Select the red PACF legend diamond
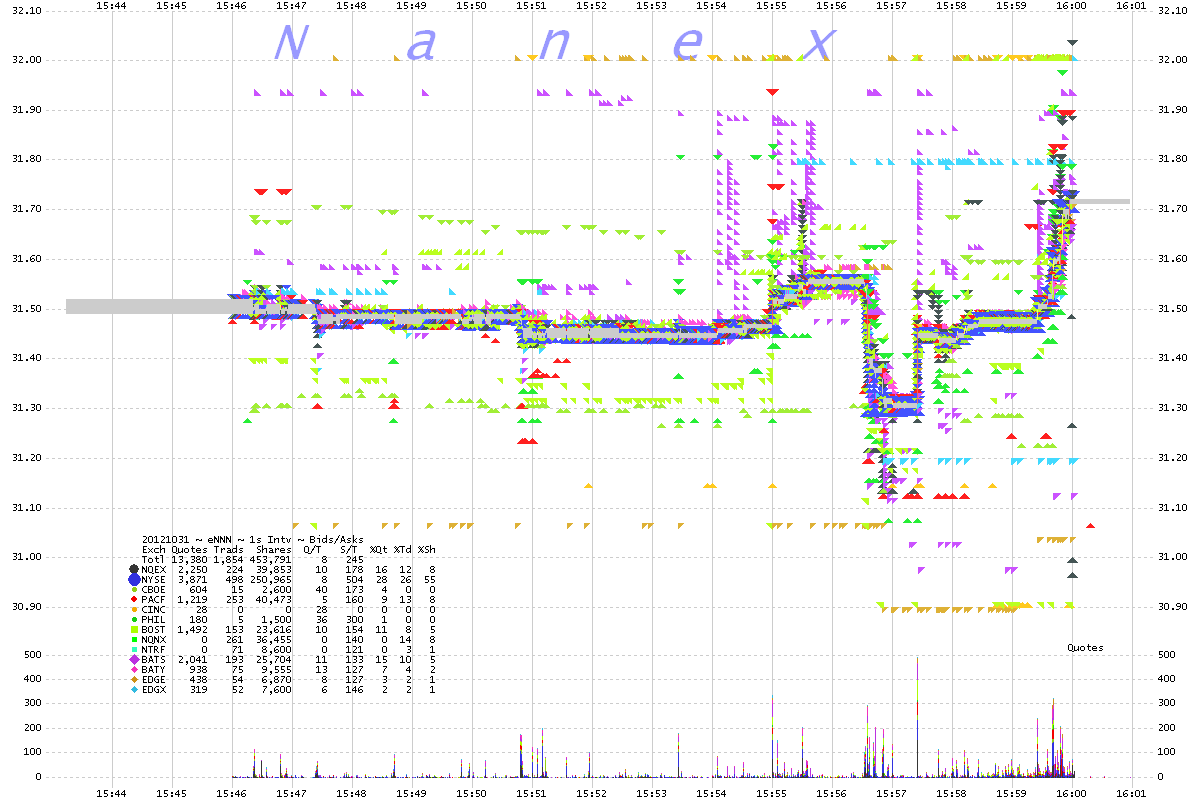Viewport: 1200px width, 800px height. tap(134, 599)
